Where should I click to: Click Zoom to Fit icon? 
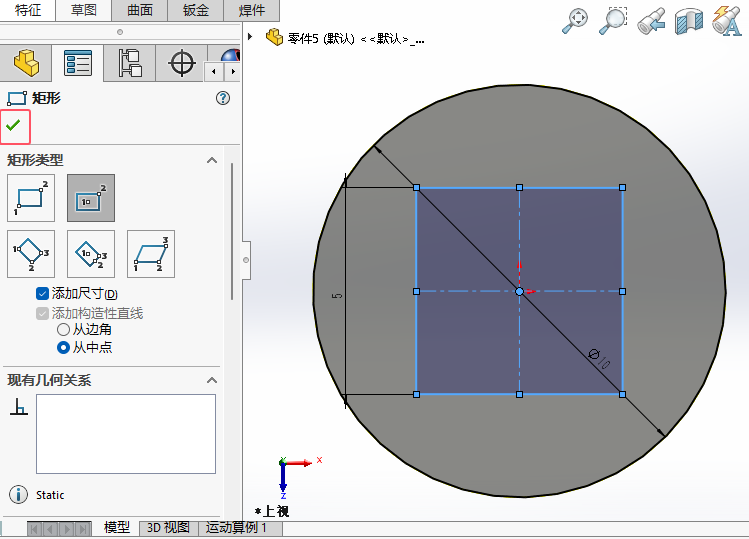point(575,21)
